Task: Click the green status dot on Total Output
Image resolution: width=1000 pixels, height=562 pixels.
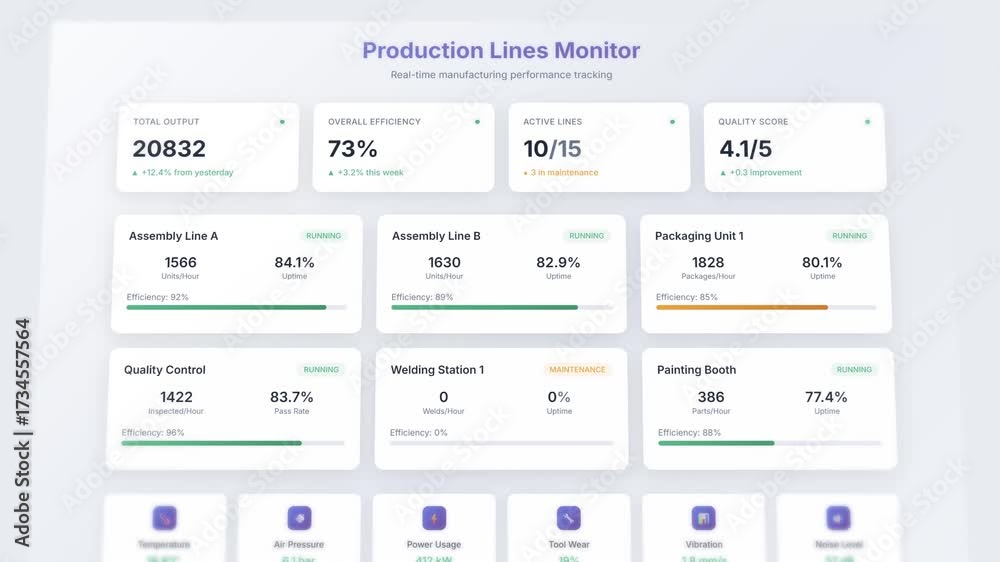Action: (x=282, y=122)
